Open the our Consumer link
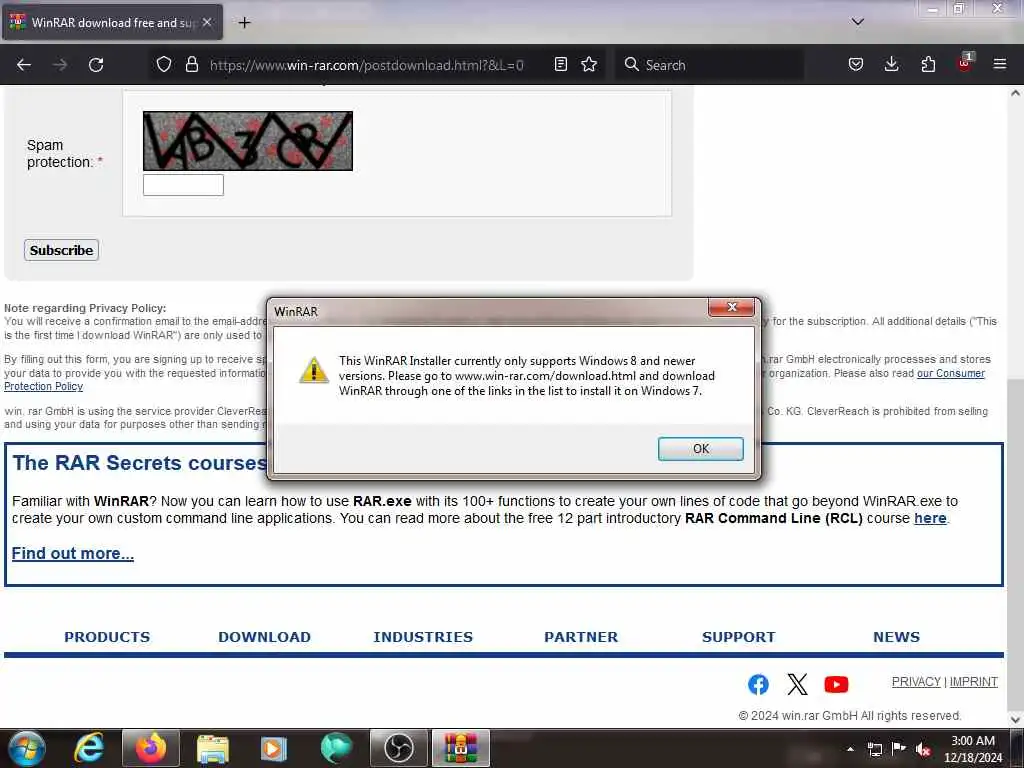Image resolution: width=1024 pixels, height=768 pixels. point(950,374)
